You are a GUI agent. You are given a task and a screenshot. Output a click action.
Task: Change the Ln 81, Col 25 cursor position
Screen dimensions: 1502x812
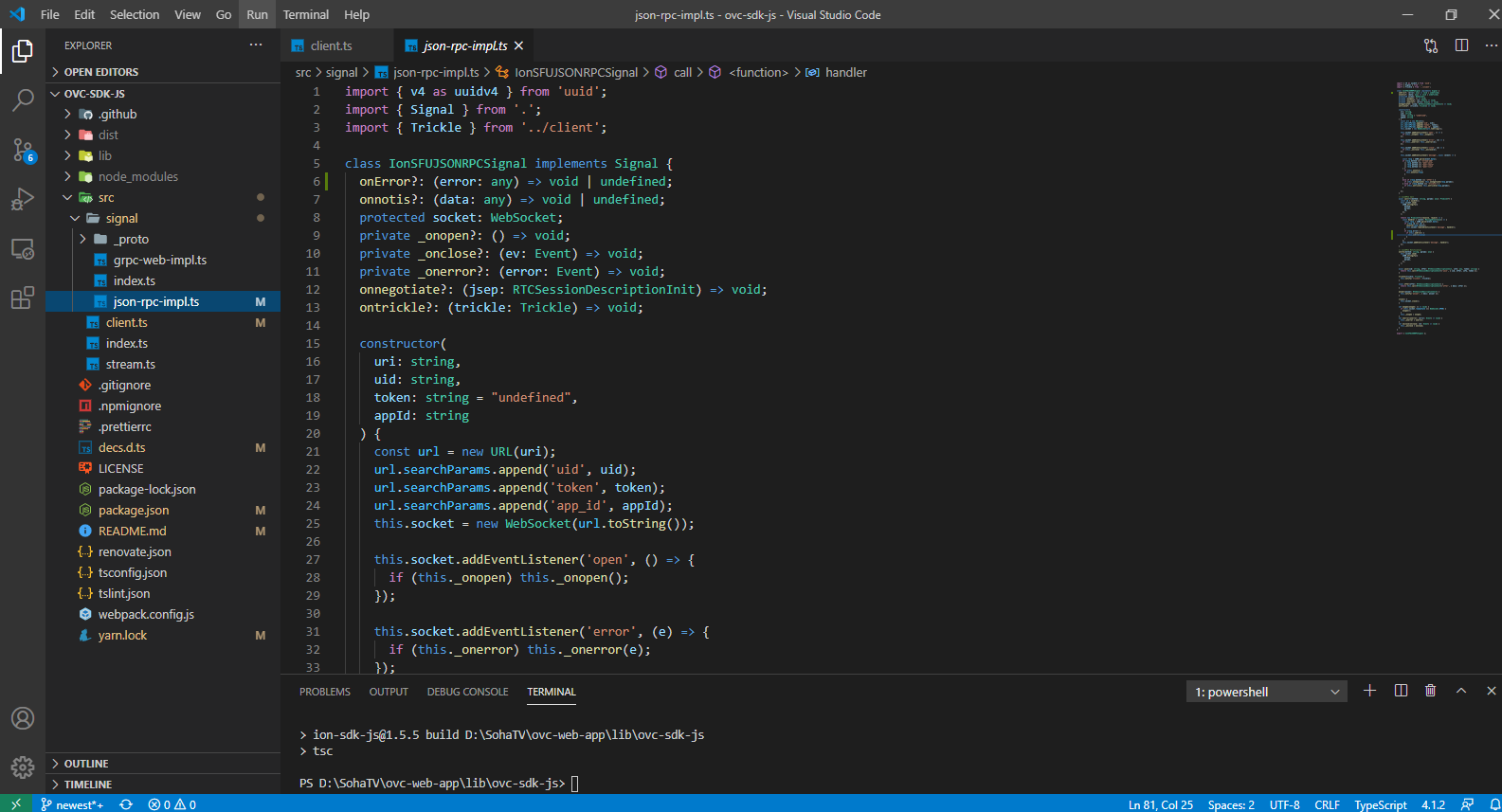[x=1161, y=804]
